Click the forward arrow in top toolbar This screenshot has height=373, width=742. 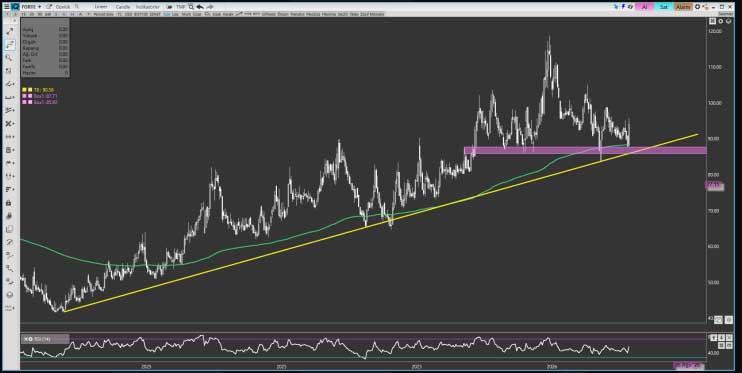pyautogui.click(x=210, y=7)
